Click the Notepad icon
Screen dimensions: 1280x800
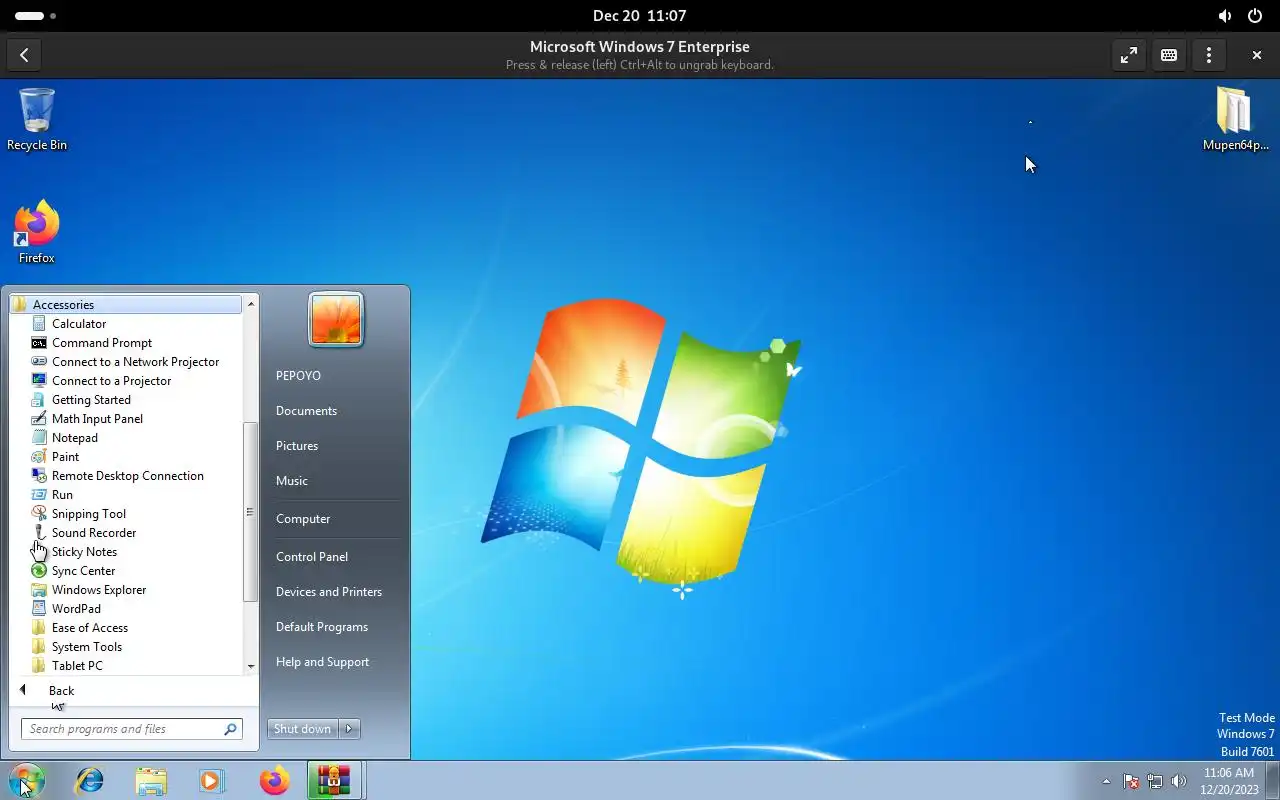[39, 438]
